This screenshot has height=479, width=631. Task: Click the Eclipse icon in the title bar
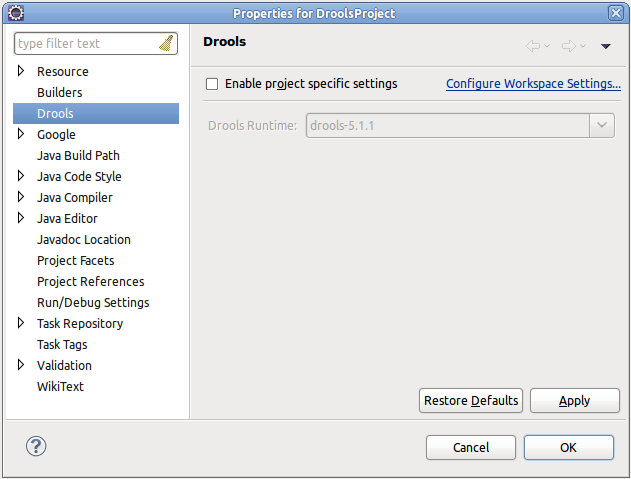tap(15, 12)
